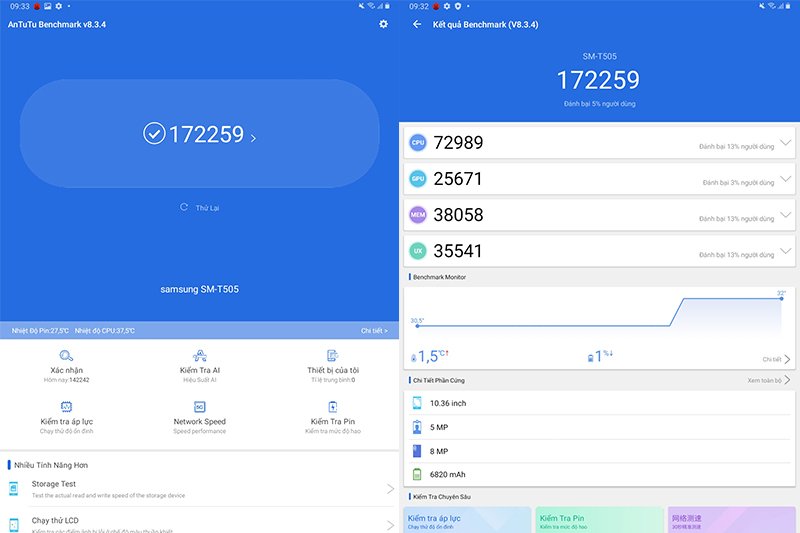This screenshot has height=533, width=800.
Task: Tap the shield icon in right status bar
Action: coord(458,6)
